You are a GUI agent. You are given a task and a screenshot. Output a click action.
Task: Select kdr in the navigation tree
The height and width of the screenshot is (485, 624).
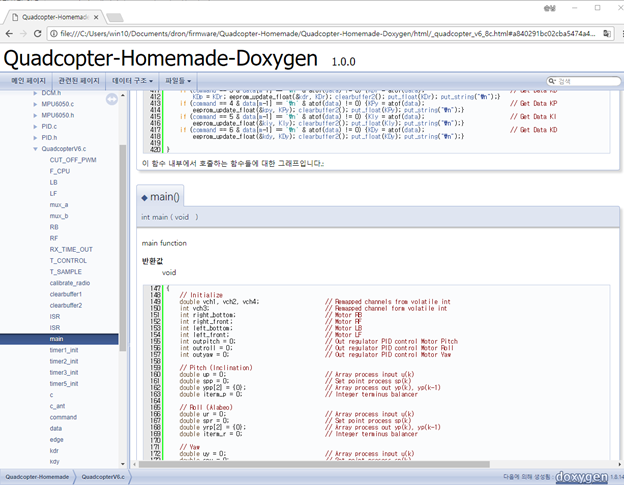[54, 451]
